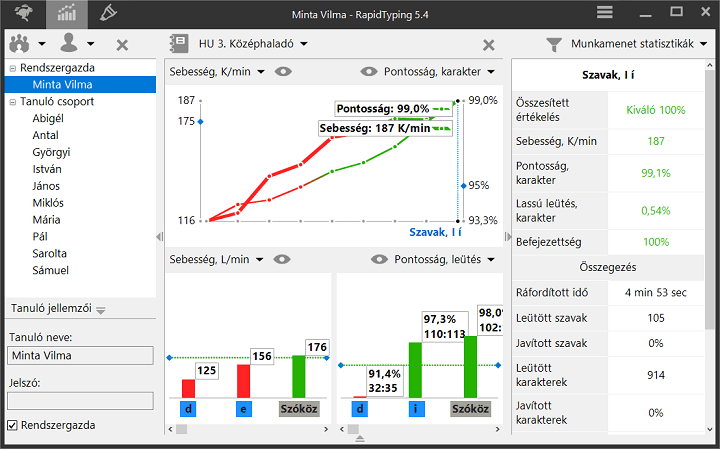The width and height of the screenshot is (720, 449).
Task: Select student Sarolta
Action: click(x=50, y=253)
